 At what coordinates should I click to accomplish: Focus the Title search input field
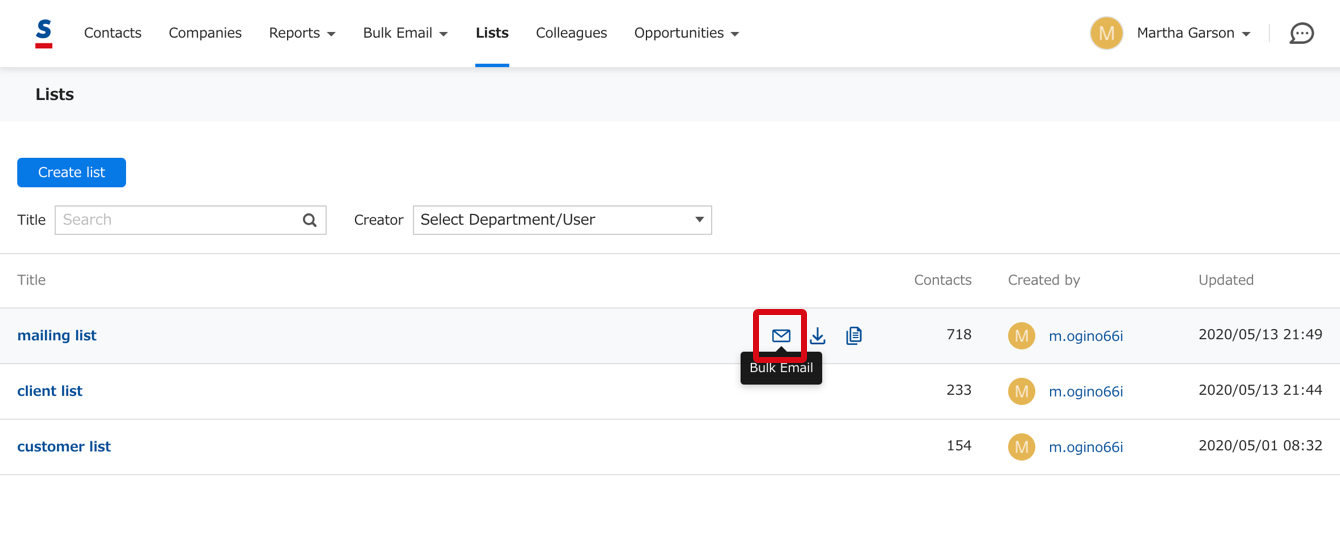(180, 220)
